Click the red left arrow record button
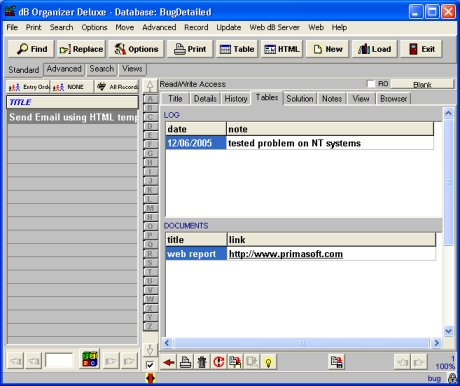460x386 pixels. [169, 362]
